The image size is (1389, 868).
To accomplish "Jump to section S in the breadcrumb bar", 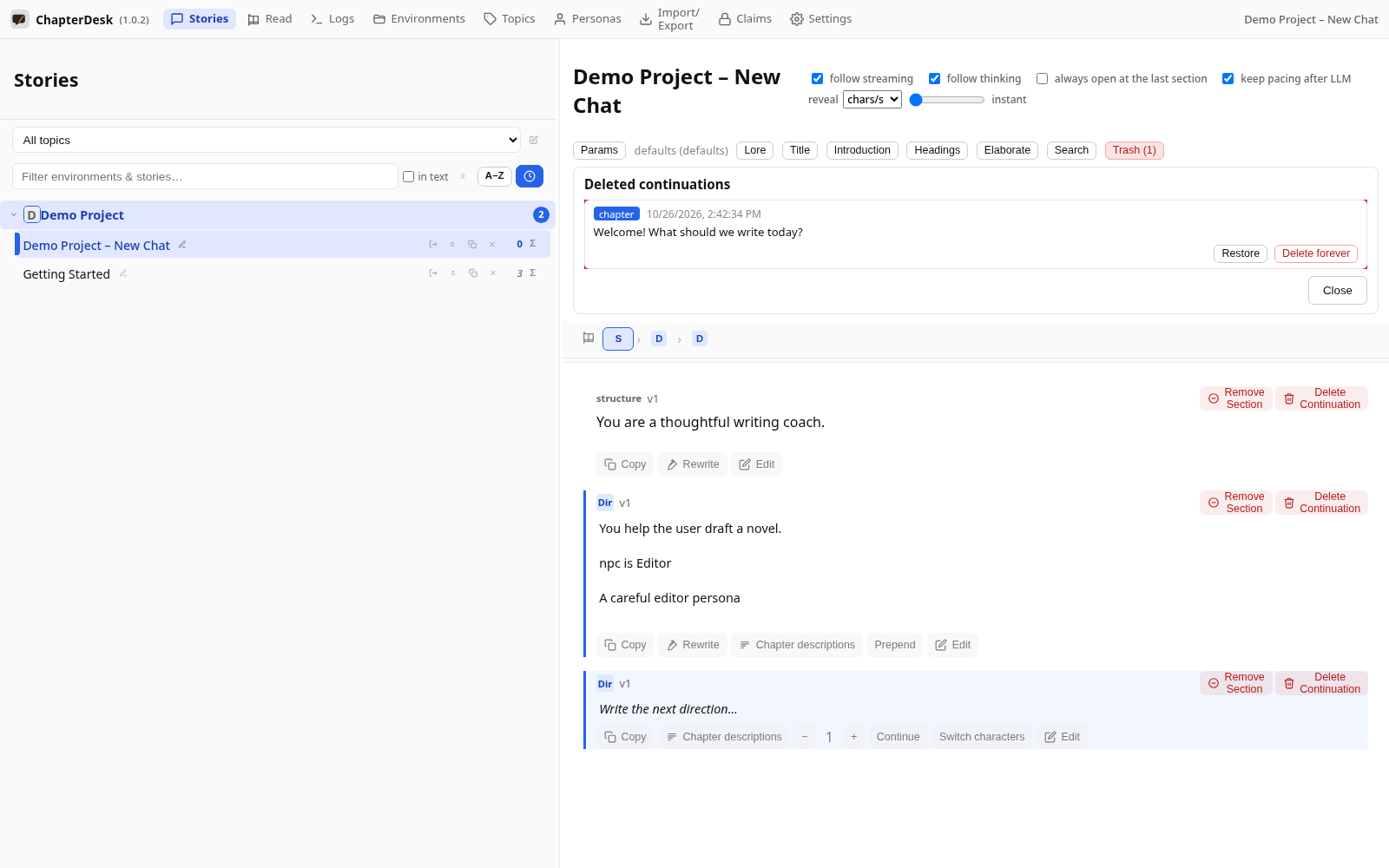I will click(x=618, y=339).
